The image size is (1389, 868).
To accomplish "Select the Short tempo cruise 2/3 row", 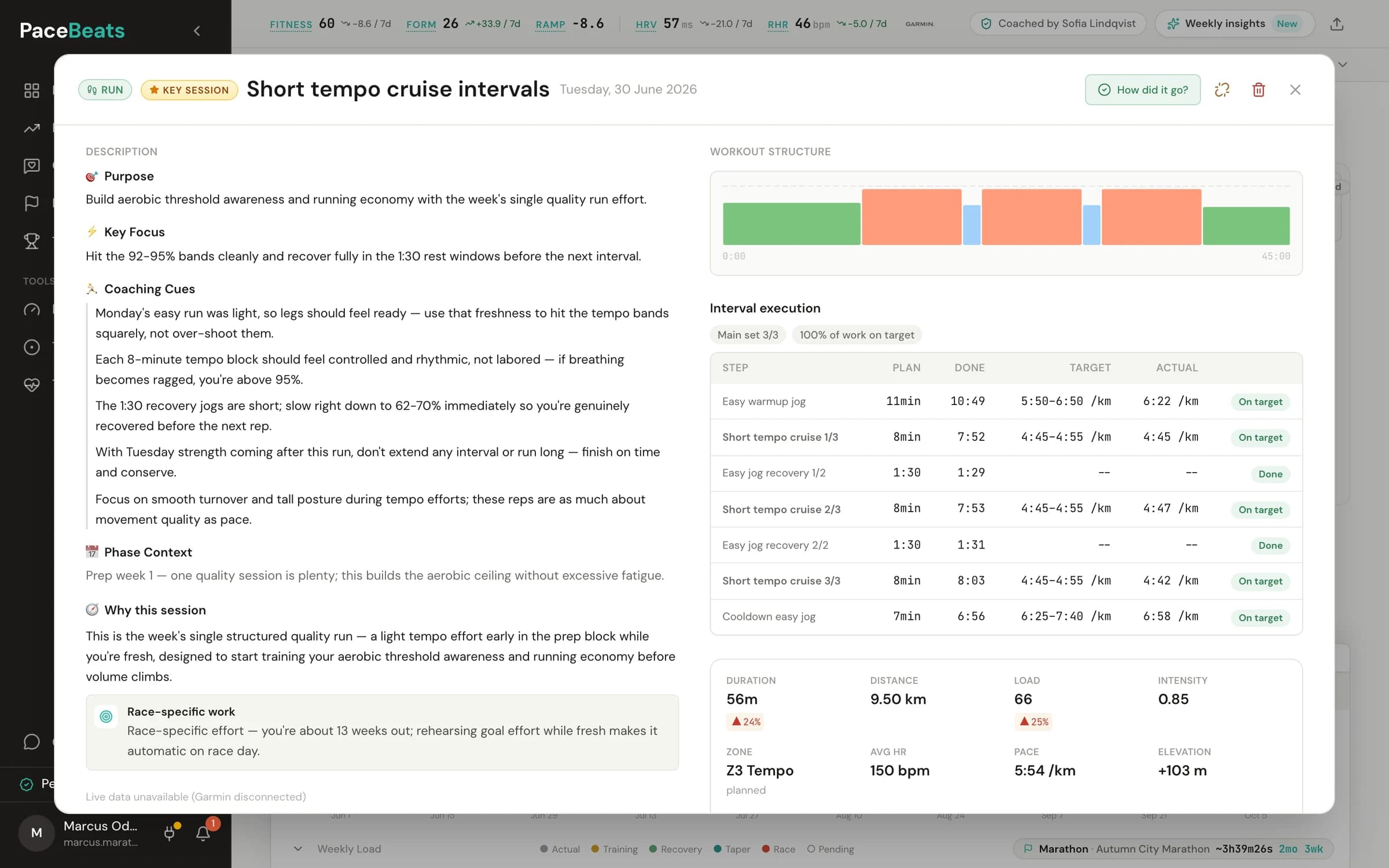I will click(x=1006, y=509).
